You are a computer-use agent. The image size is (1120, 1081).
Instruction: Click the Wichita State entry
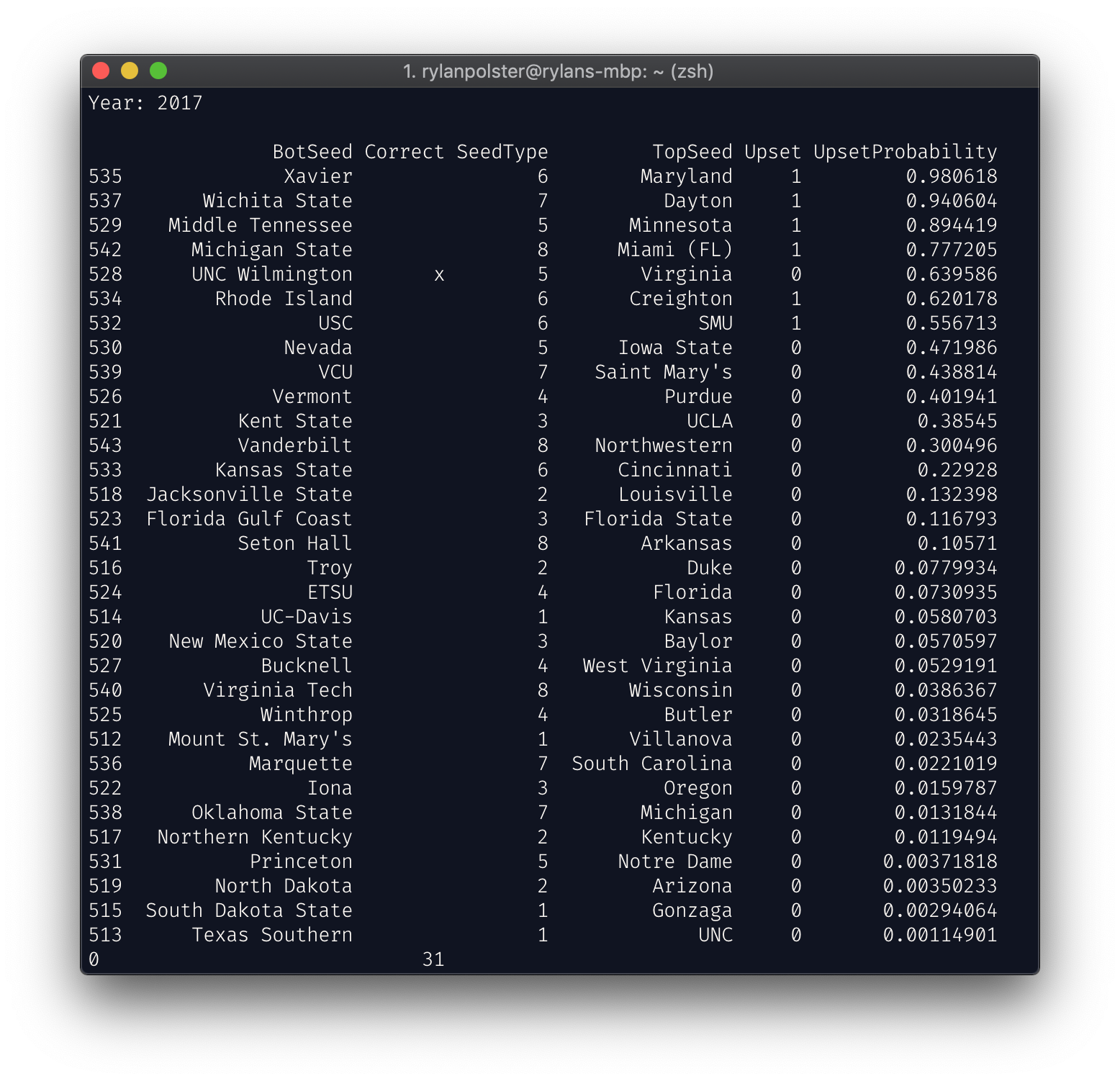(x=278, y=201)
